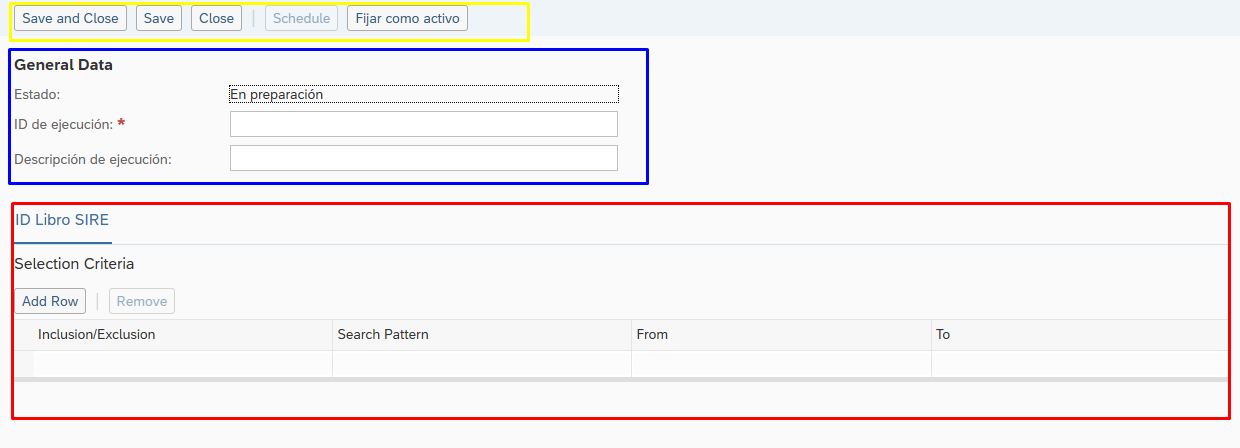
Task: Switch to the ID Libro SIRE tab
Action: tap(62, 220)
